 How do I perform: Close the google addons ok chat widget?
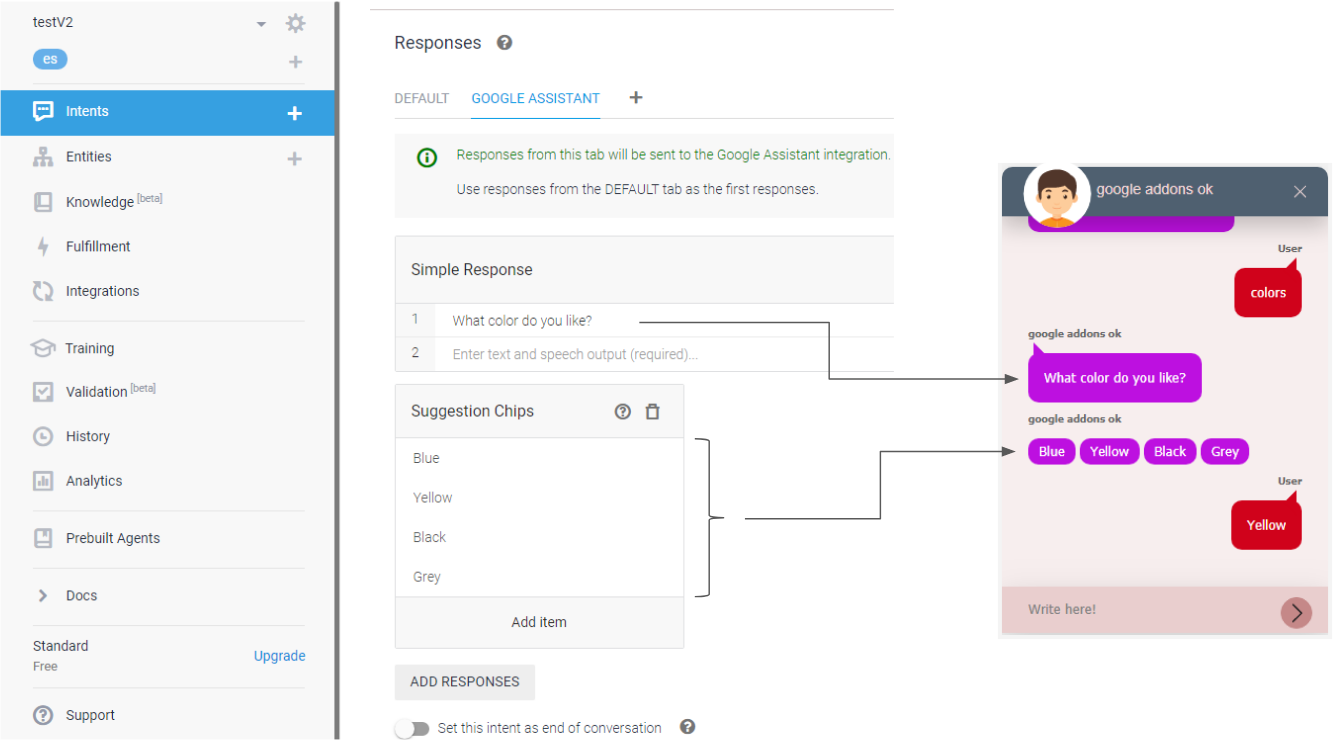point(1300,192)
